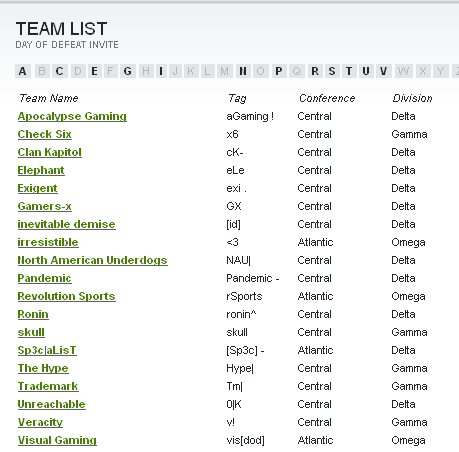Filter team list by letter C
Image resolution: width=459 pixels, height=452 pixels.
coord(59,71)
